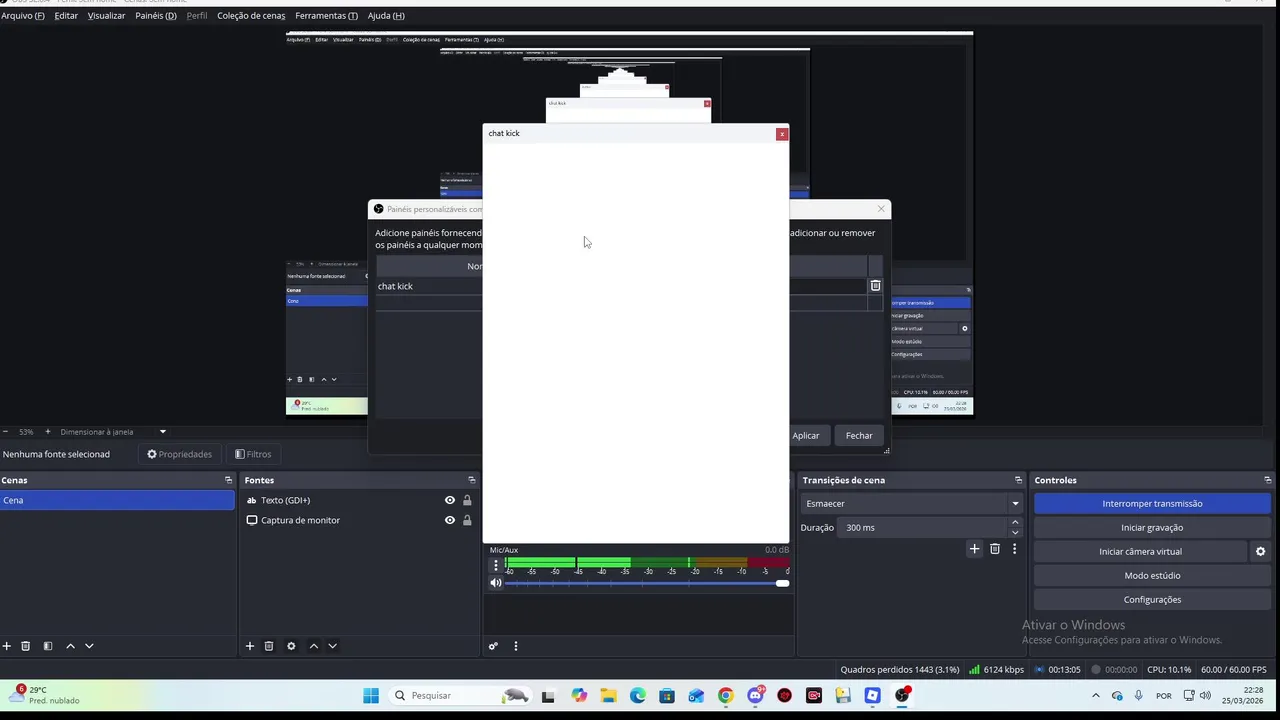The width and height of the screenshot is (1280, 720).
Task: Open Coleção de cenas menu
Action: [x=251, y=16]
